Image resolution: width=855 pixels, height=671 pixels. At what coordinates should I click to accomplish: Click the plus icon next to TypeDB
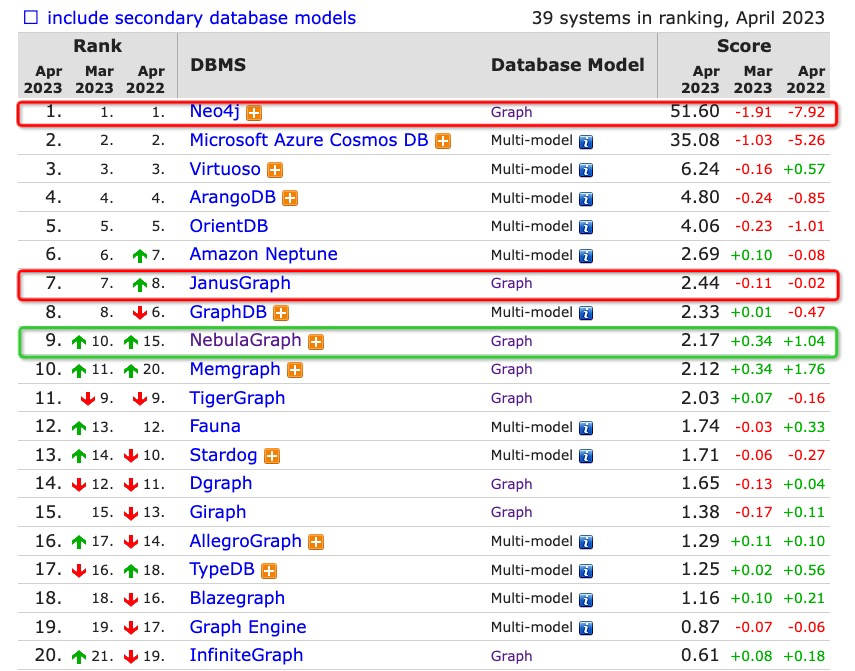click(x=269, y=571)
